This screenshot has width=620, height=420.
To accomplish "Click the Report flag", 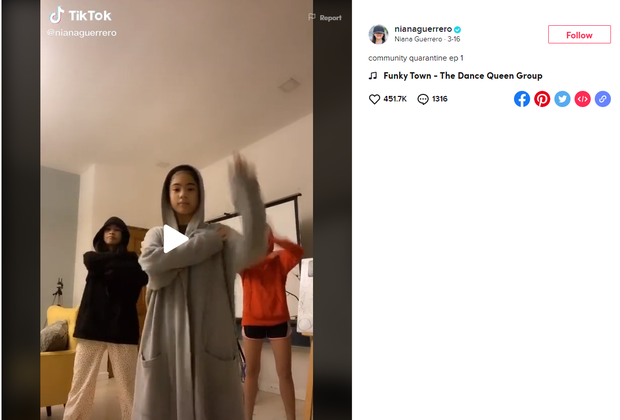I will (x=325, y=17).
